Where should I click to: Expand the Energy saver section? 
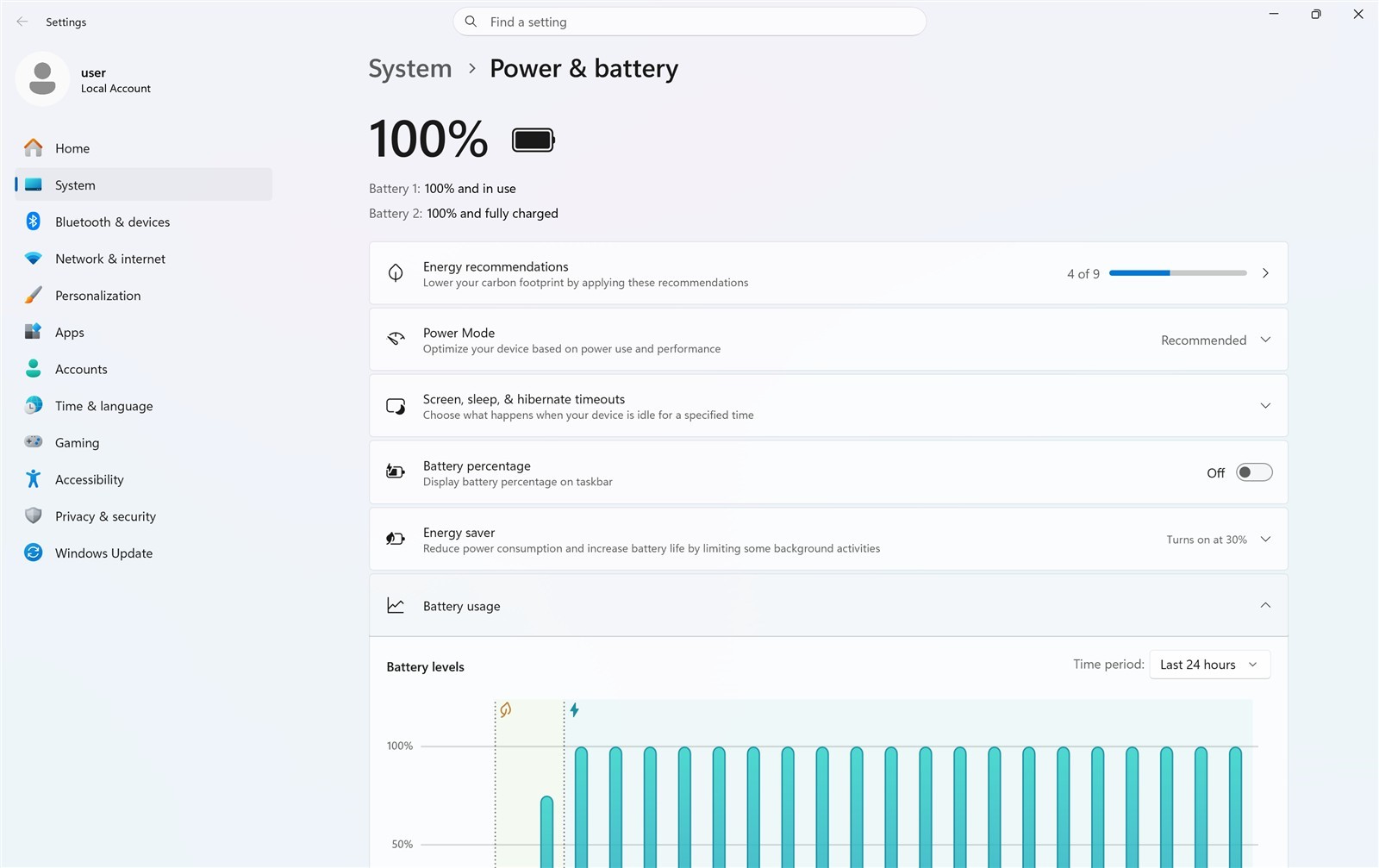tap(828, 540)
